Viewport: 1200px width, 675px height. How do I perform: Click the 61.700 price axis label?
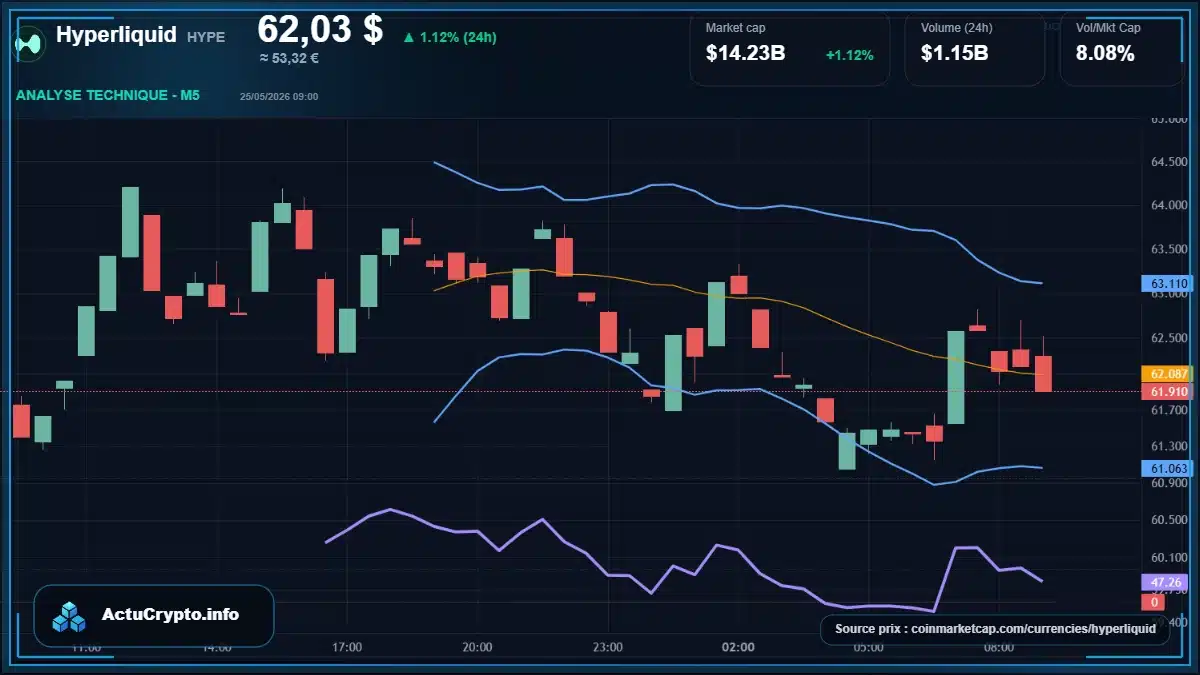coord(1169,410)
